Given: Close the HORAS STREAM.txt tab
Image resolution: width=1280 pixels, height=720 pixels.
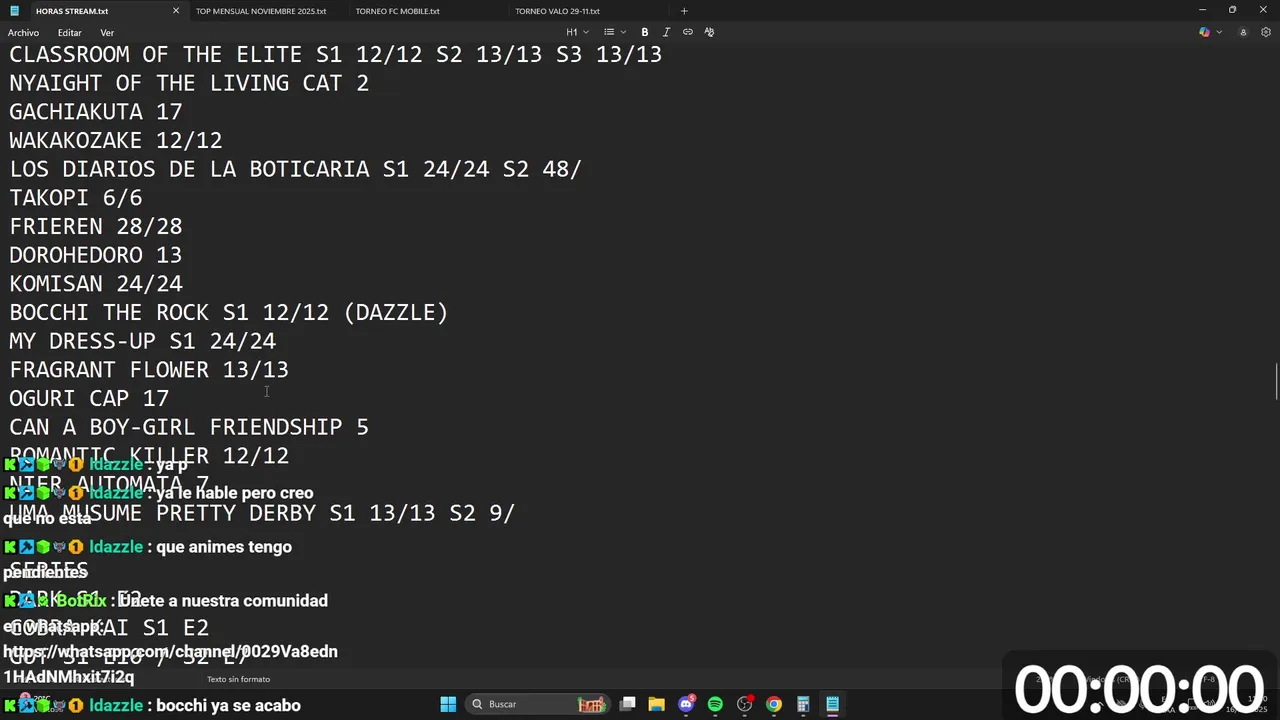Looking at the screenshot, I should pos(176,11).
